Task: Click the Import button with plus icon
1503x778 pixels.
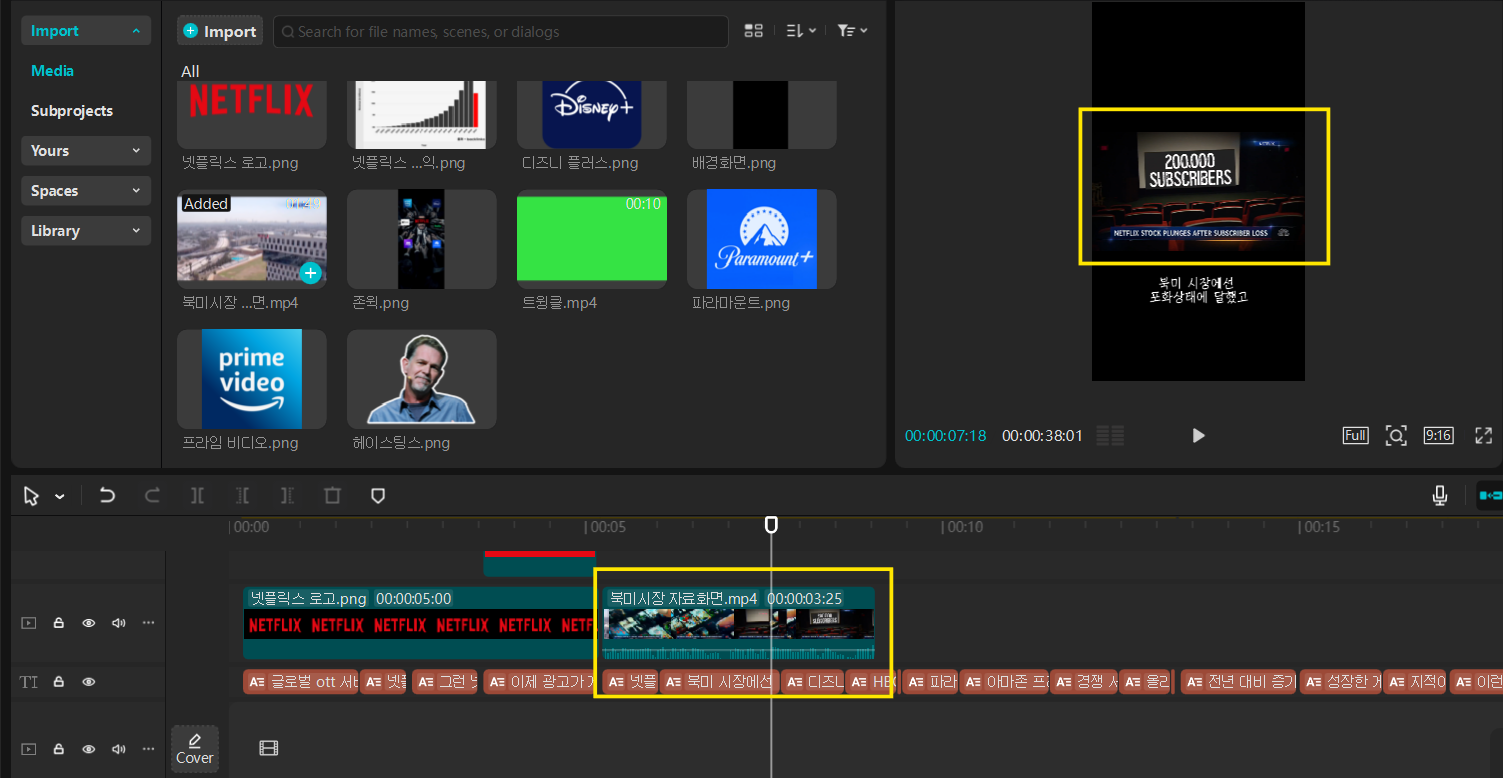Action: tap(220, 31)
